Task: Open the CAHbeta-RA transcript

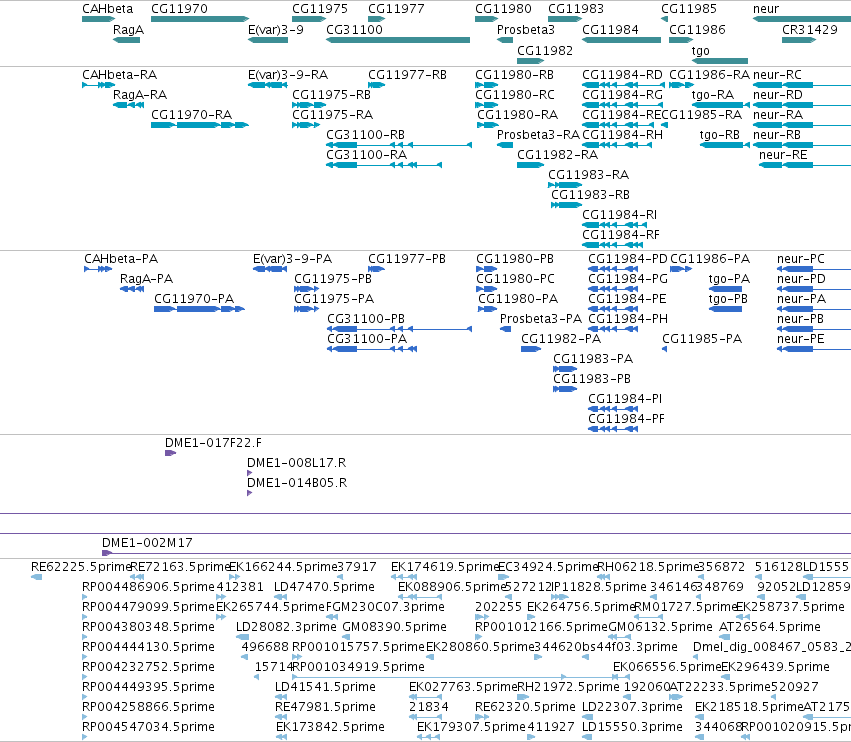Action: (98, 85)
